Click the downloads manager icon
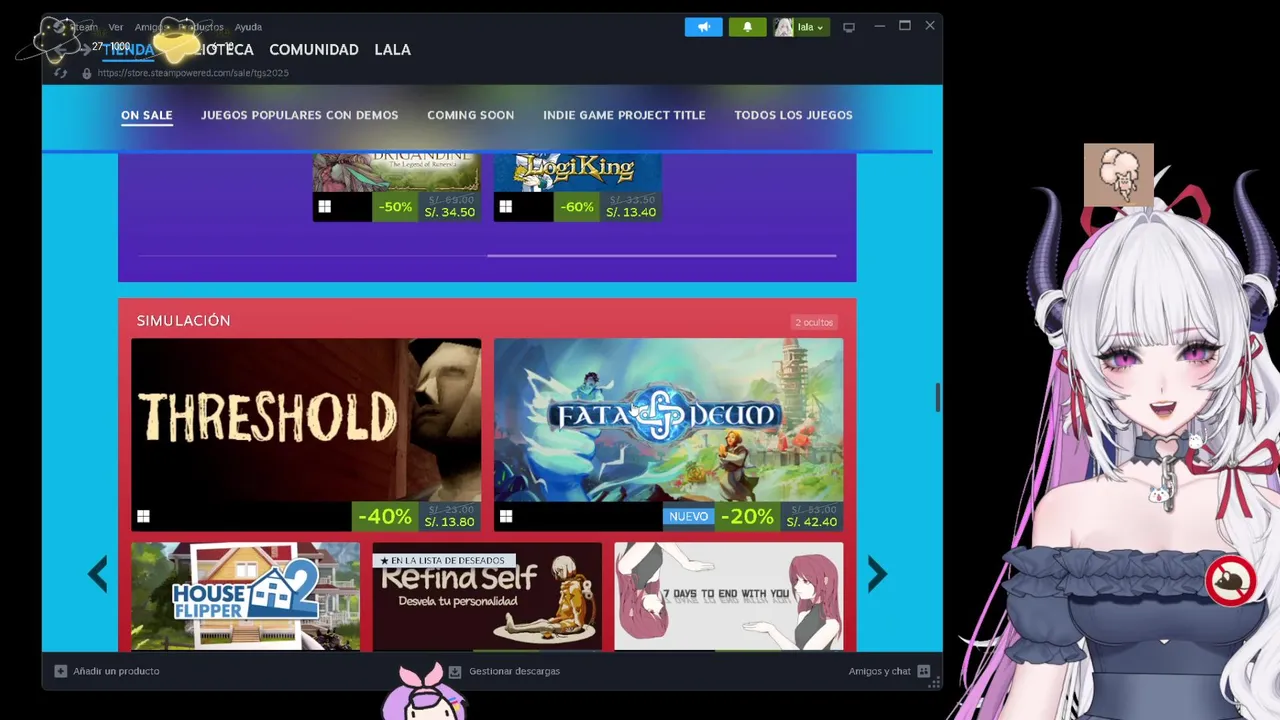Screen dimensions: 1280x720 click(455, 672)
